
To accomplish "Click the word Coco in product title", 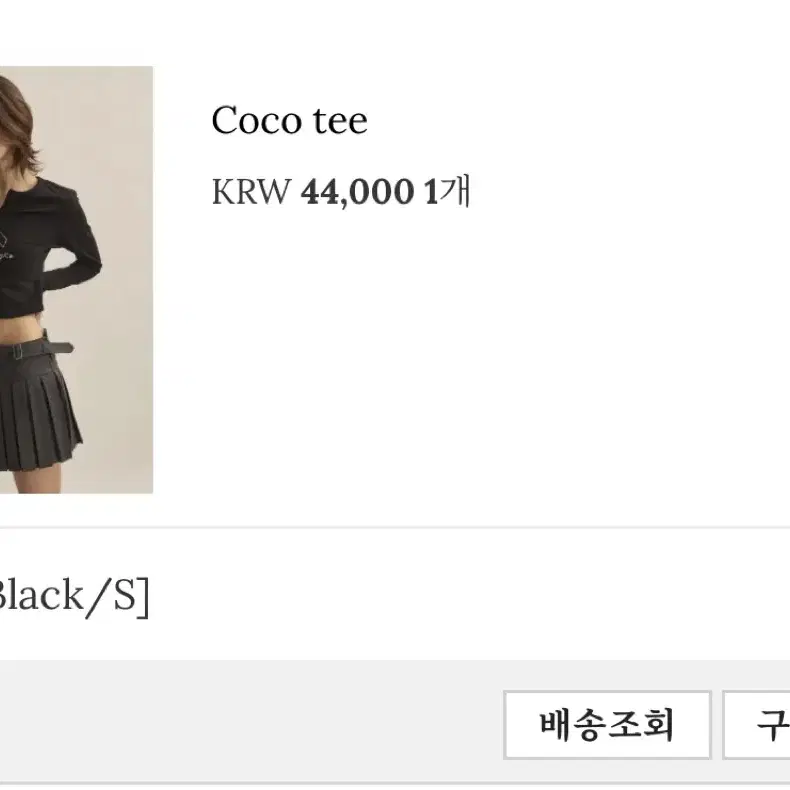I will [256, 120].
